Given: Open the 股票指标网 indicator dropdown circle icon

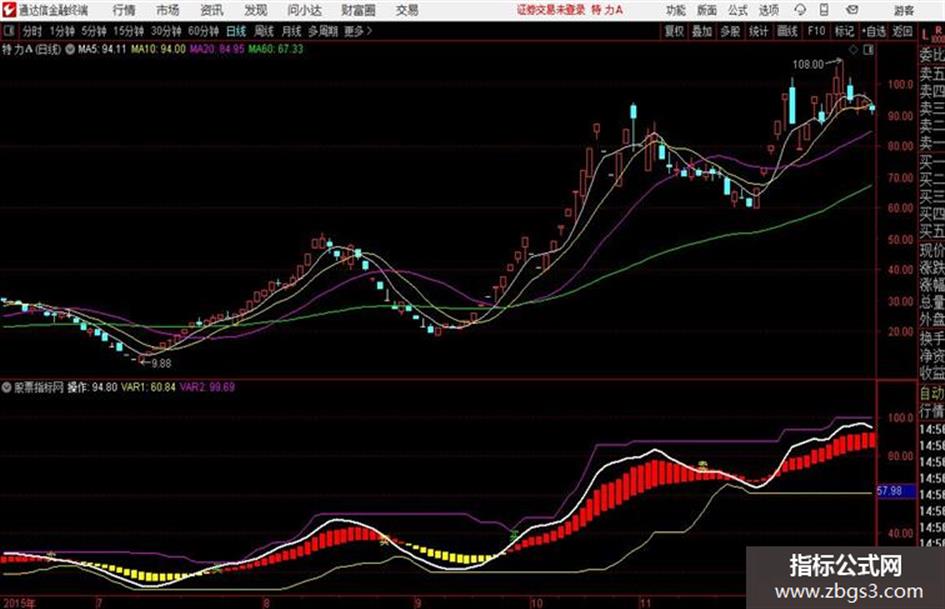Looking at the screenshot, I should [x=7, y=387].
